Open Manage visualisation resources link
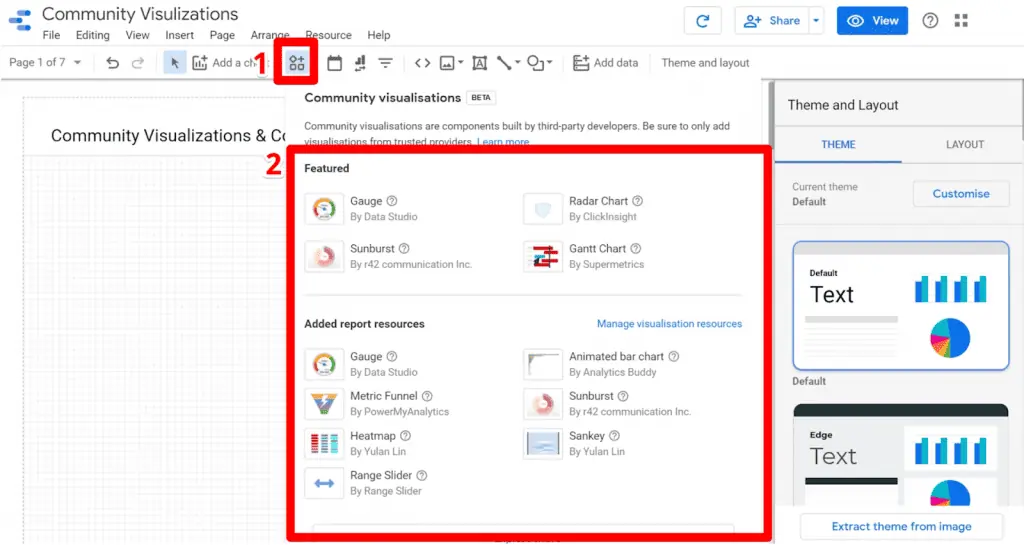This screenshot has height=545, width=1024. 669,324
